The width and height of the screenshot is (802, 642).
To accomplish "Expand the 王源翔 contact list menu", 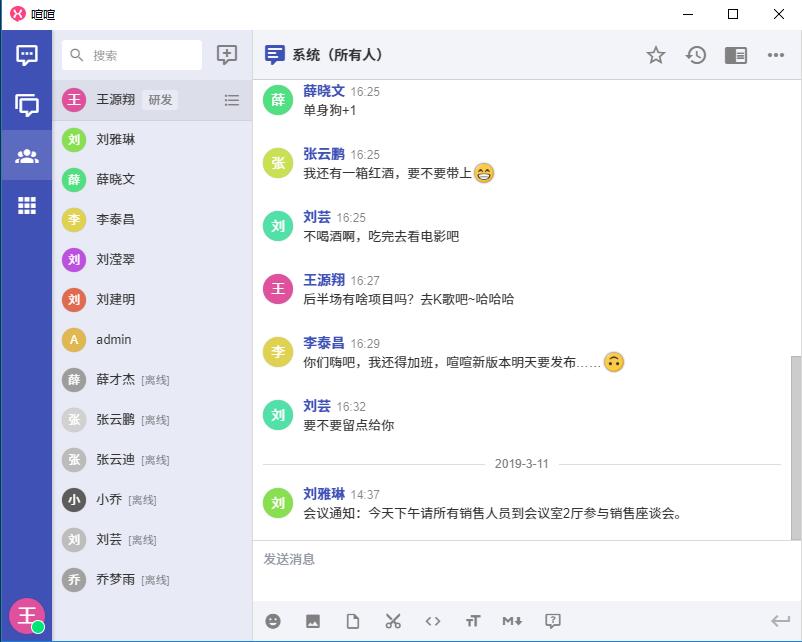I will pyautogui.click(x=232, y=100).
